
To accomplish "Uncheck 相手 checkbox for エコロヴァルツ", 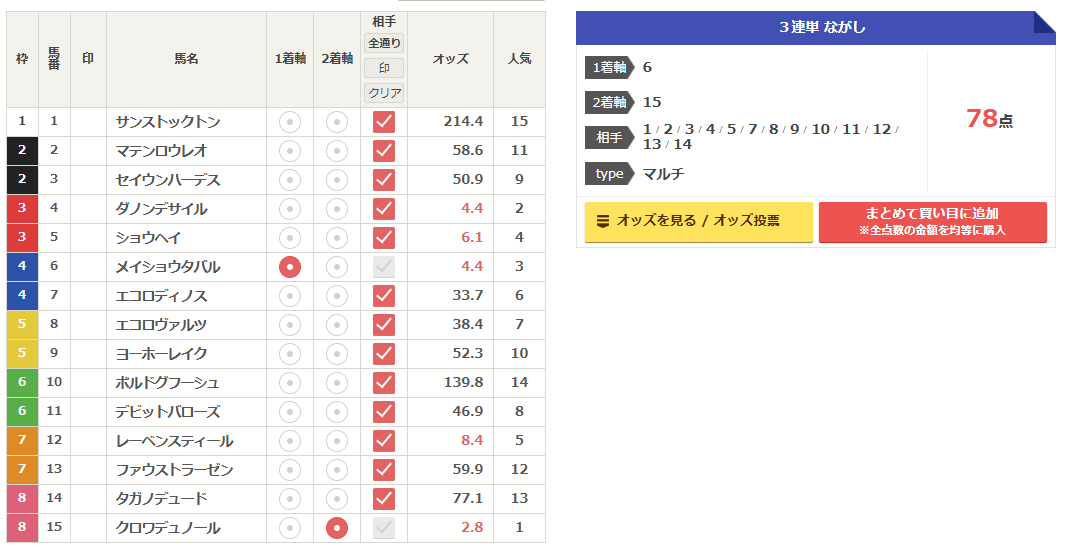I will [384, 325].
